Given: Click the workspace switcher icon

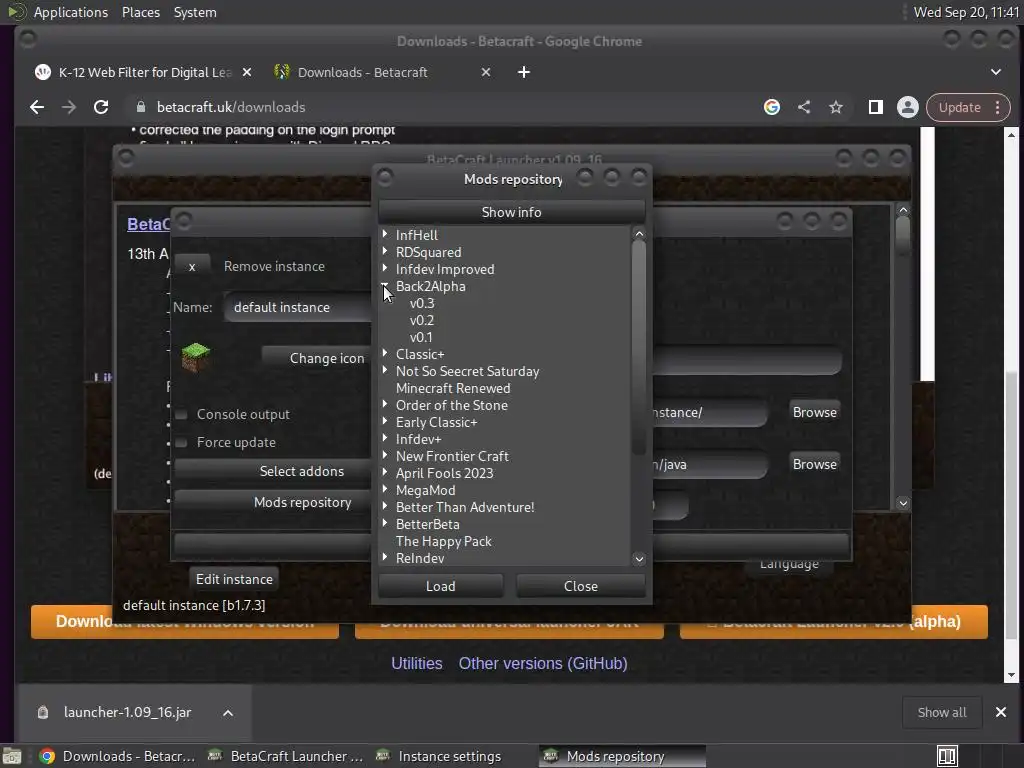Looking at the screenshot, I should pos(948,756).
